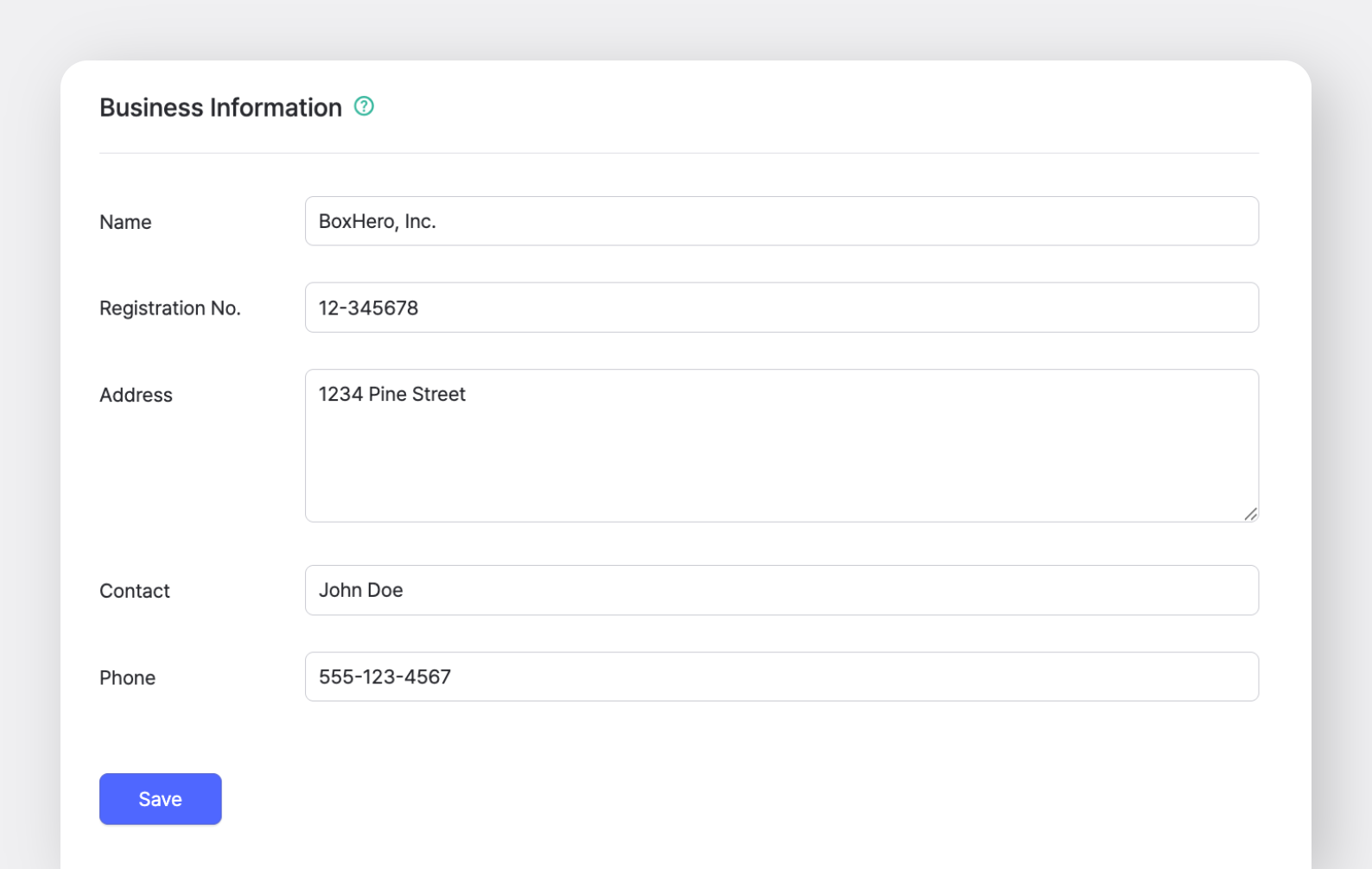Click into the Phone input field

point(781,676)
